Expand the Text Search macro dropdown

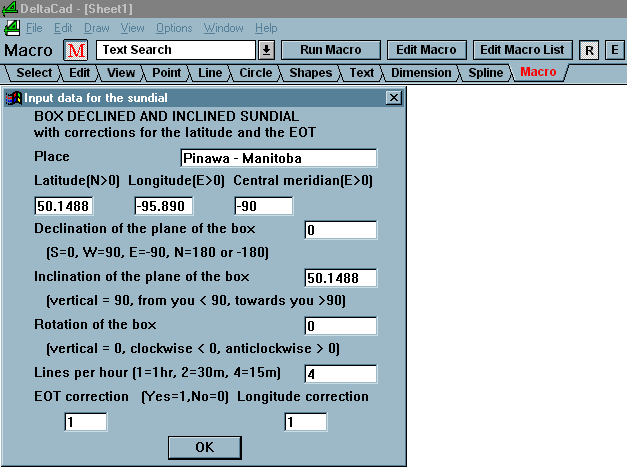point(266,50)
